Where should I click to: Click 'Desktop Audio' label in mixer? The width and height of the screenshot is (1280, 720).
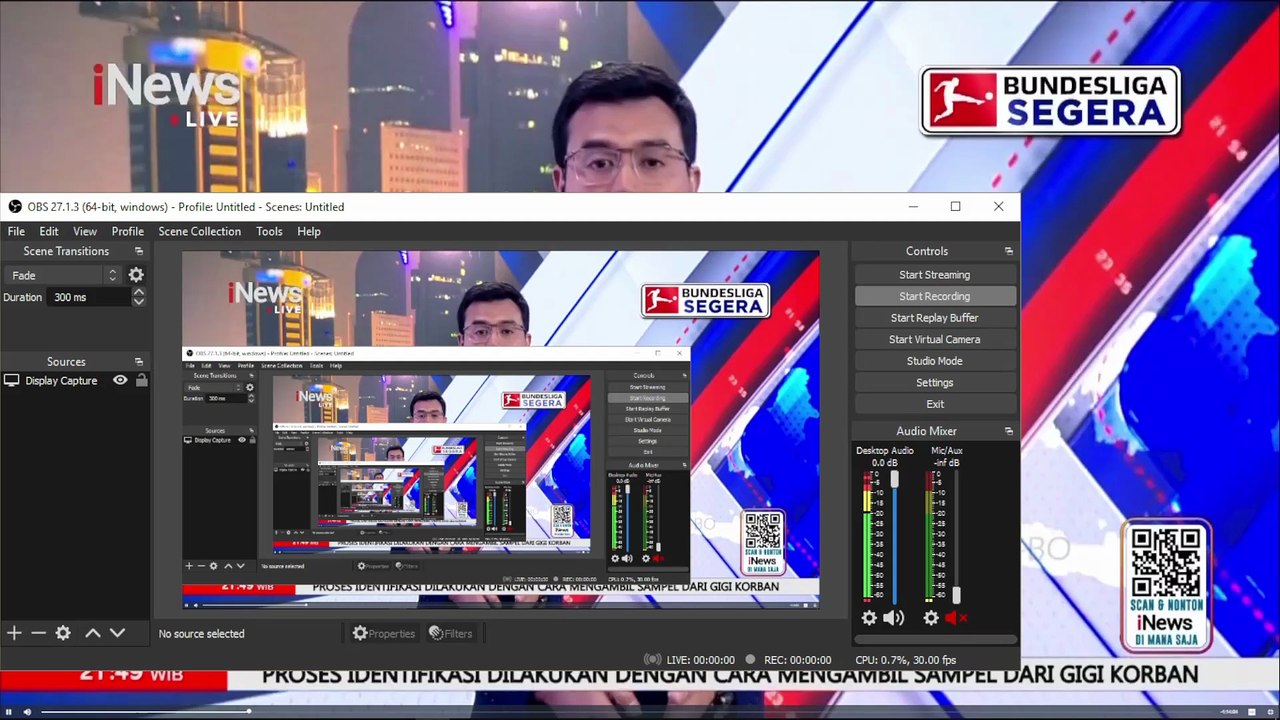(885, 451)
